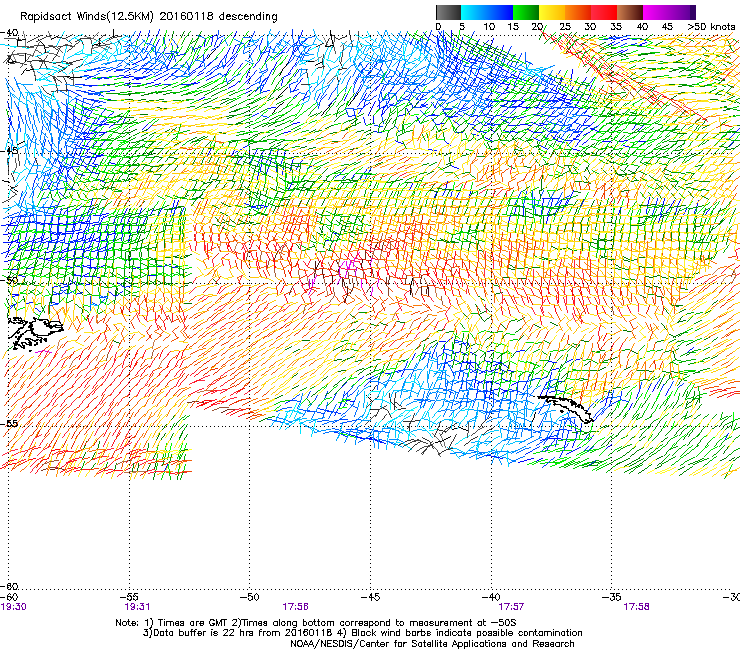Viewport: 740px width, 650px height.
Task: Pick the orange 25-30 knots legend swatch
Action: [578, 12]
